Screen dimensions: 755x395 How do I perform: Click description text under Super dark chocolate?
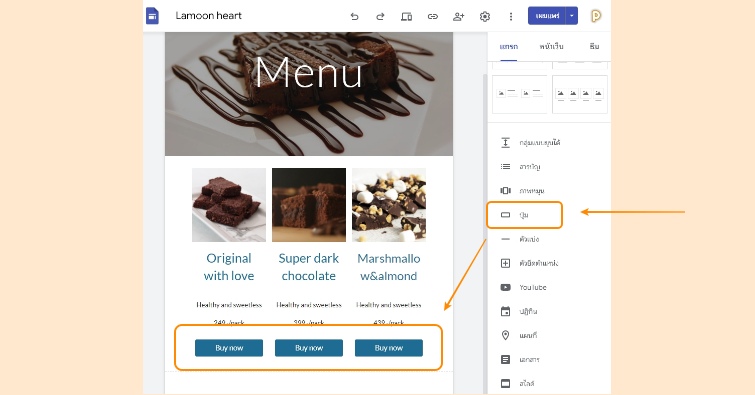coord(309,305)
